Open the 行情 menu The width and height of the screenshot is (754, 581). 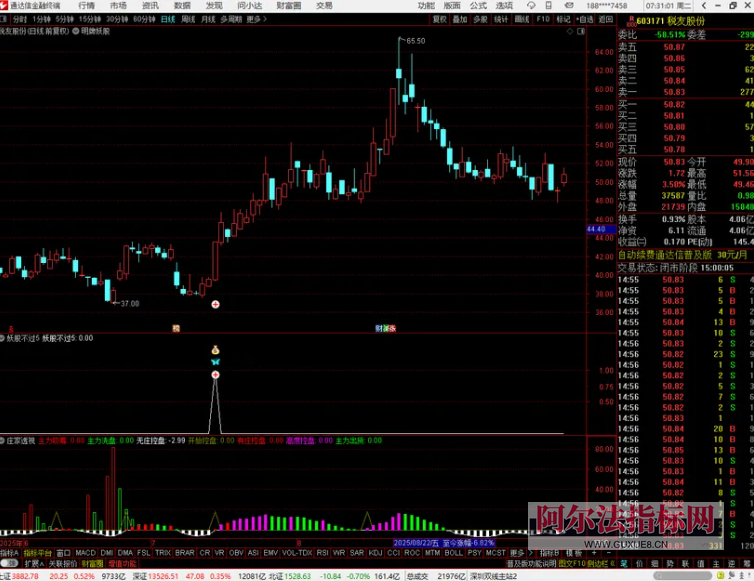87,5
